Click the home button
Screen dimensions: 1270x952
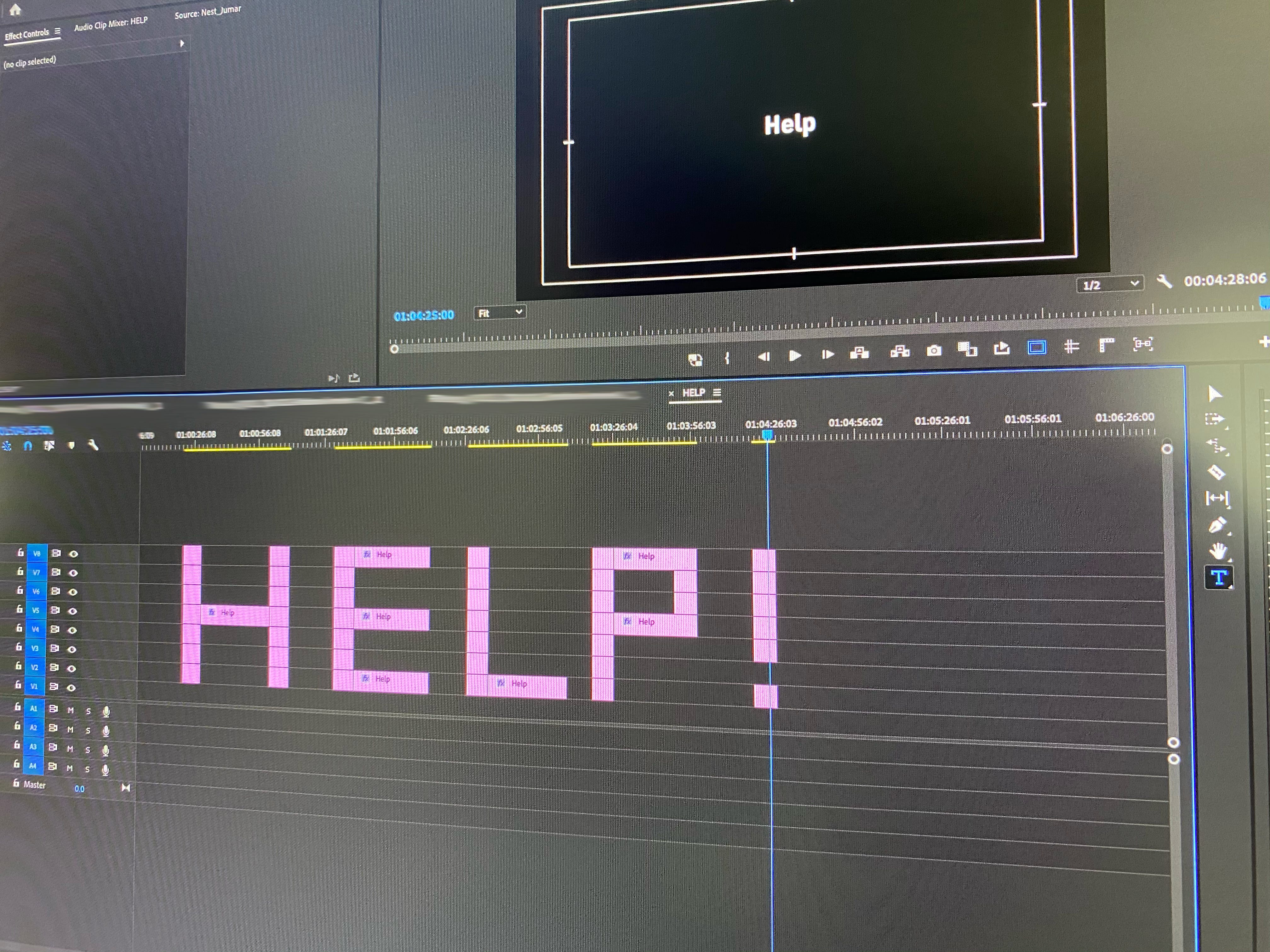15,9
